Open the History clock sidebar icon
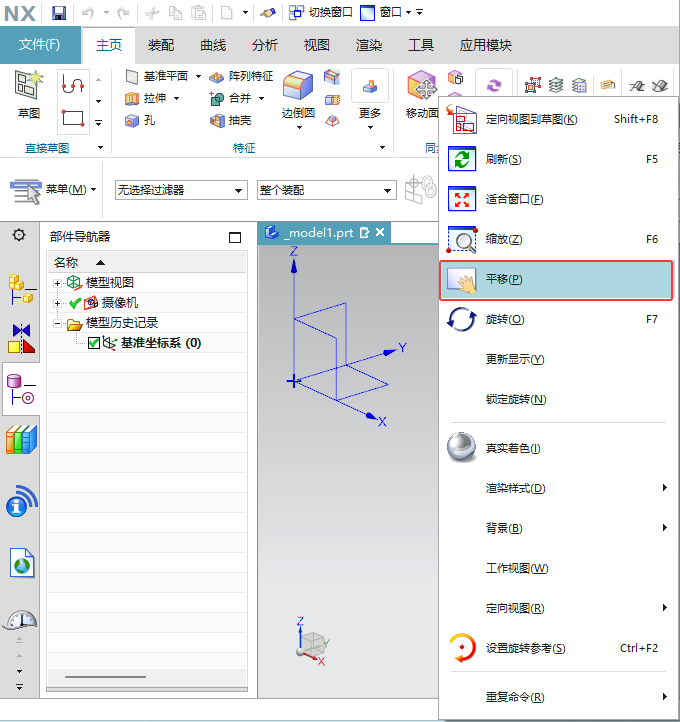This screenshot has width=680, height=722. (x=21, y=620)
